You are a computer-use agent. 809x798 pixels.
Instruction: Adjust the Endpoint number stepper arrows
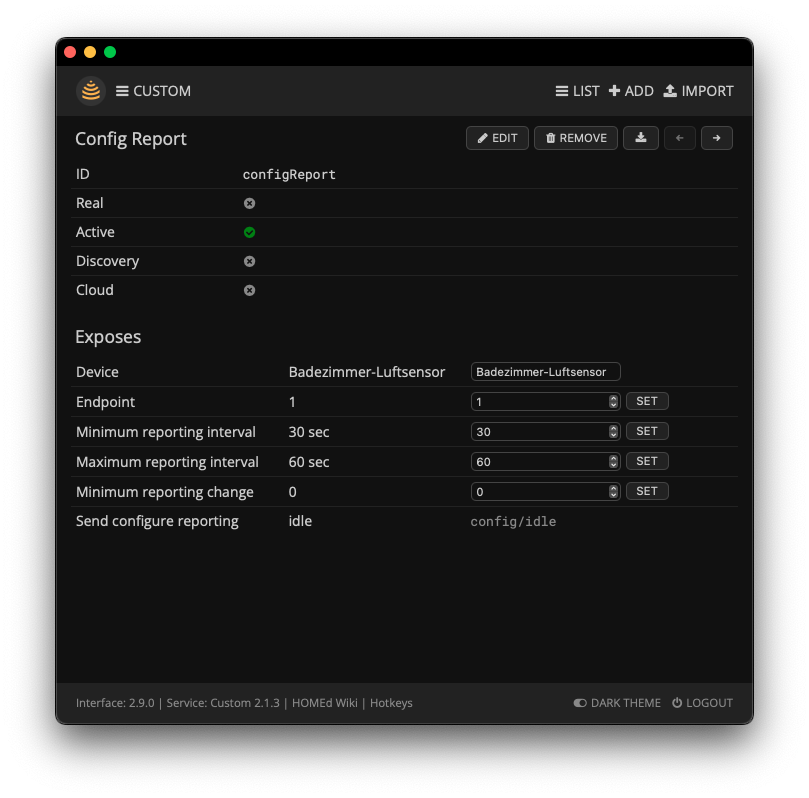click(x=614, y=402)
